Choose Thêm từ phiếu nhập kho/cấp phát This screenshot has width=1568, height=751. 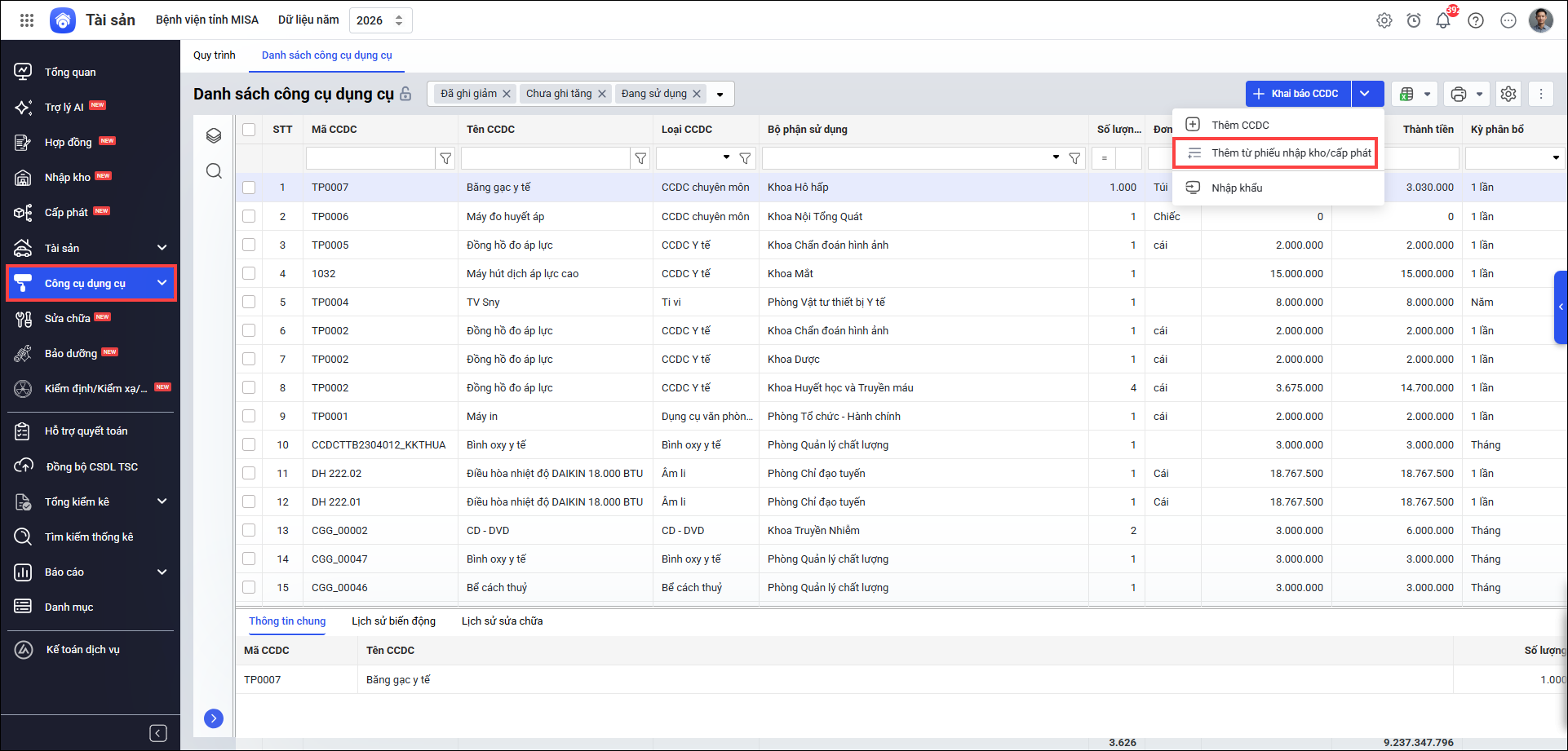tap(1291, 153)
